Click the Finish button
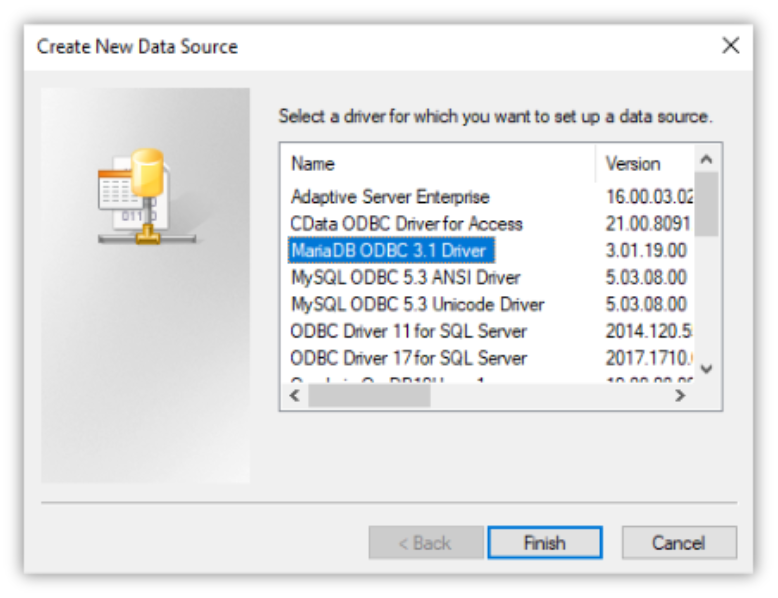 tap(545, 542)
